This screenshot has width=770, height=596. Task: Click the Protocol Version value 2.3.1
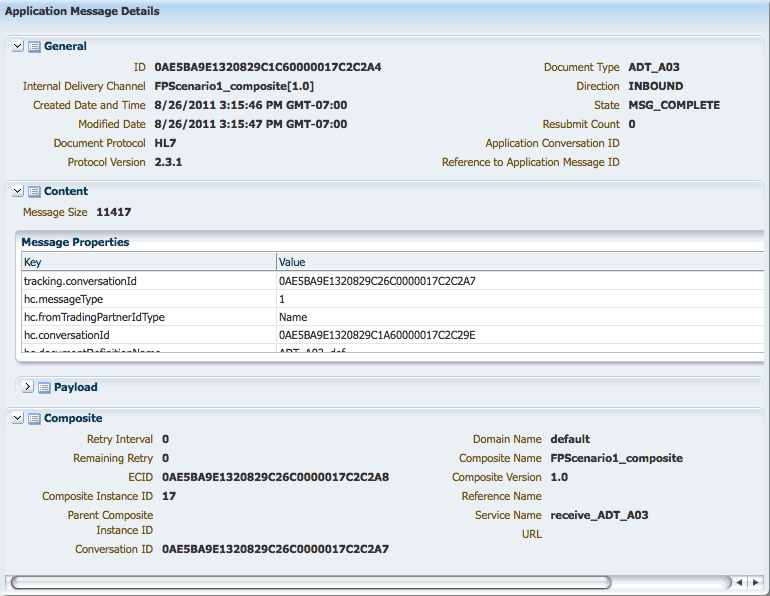click(x=168, y=163)
